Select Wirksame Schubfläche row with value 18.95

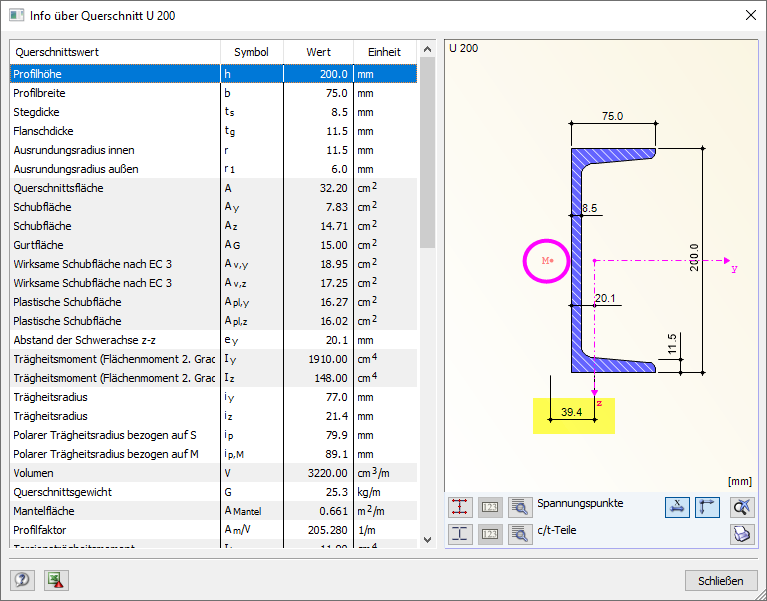[x=213, y=264]
